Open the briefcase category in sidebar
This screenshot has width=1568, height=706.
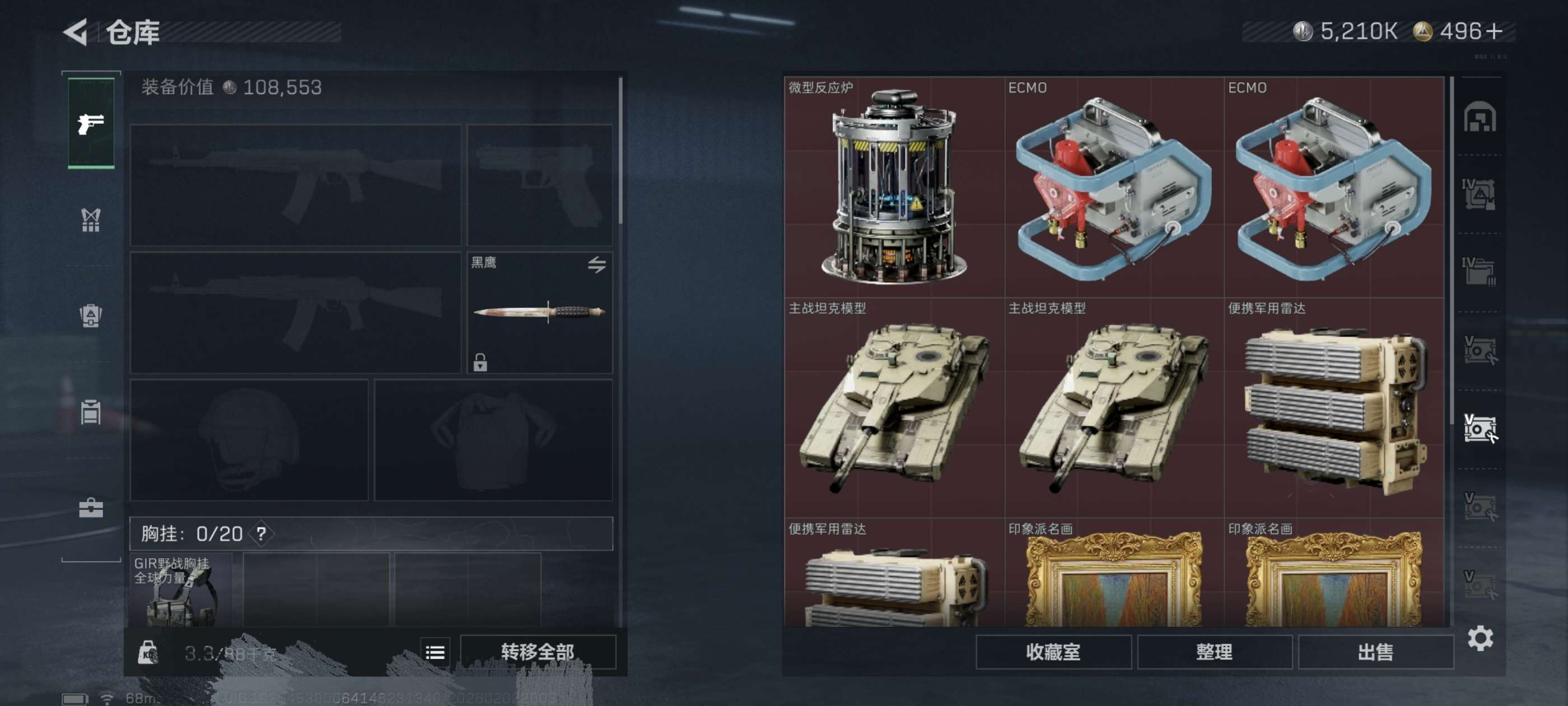91,508
